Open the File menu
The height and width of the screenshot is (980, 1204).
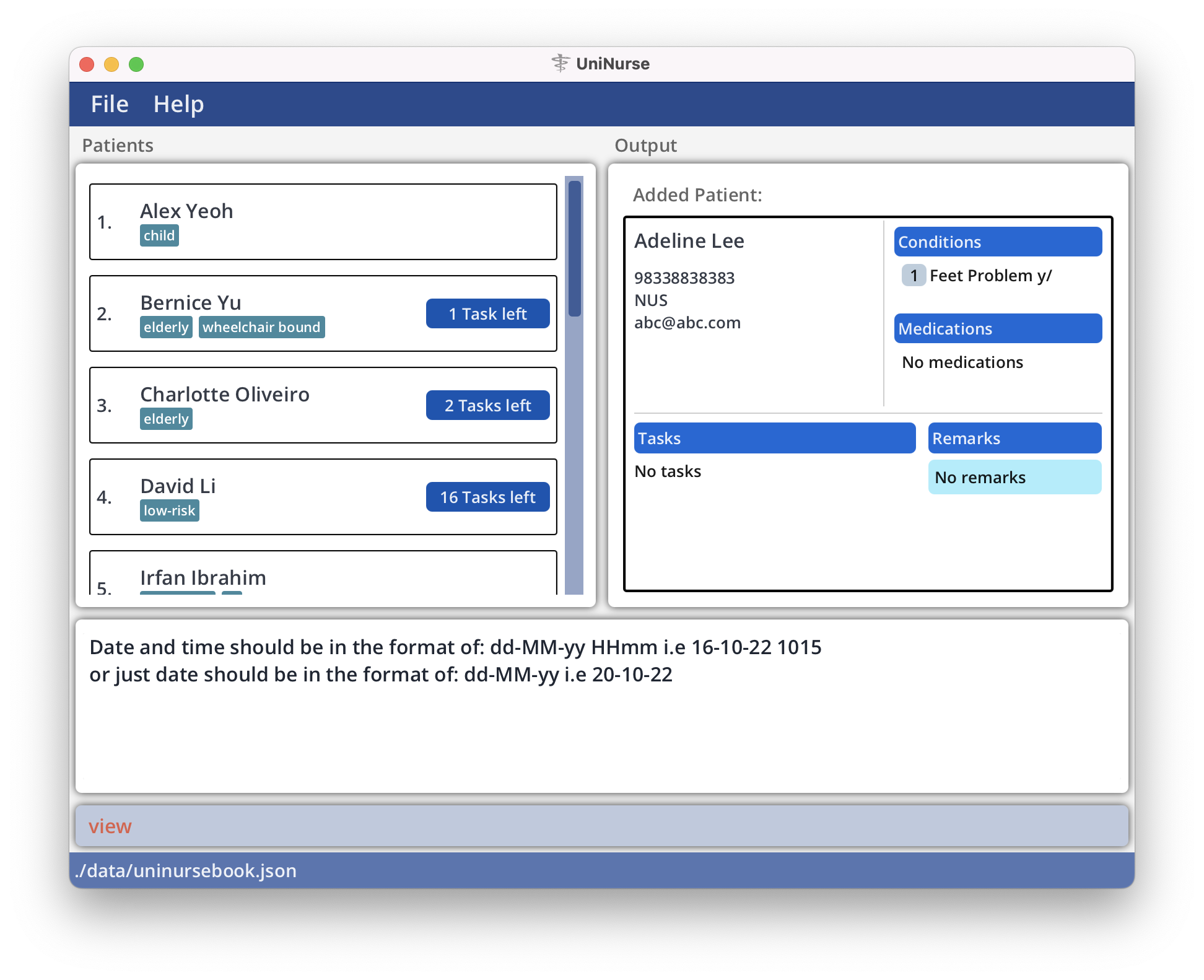click(x=110, y=102)
